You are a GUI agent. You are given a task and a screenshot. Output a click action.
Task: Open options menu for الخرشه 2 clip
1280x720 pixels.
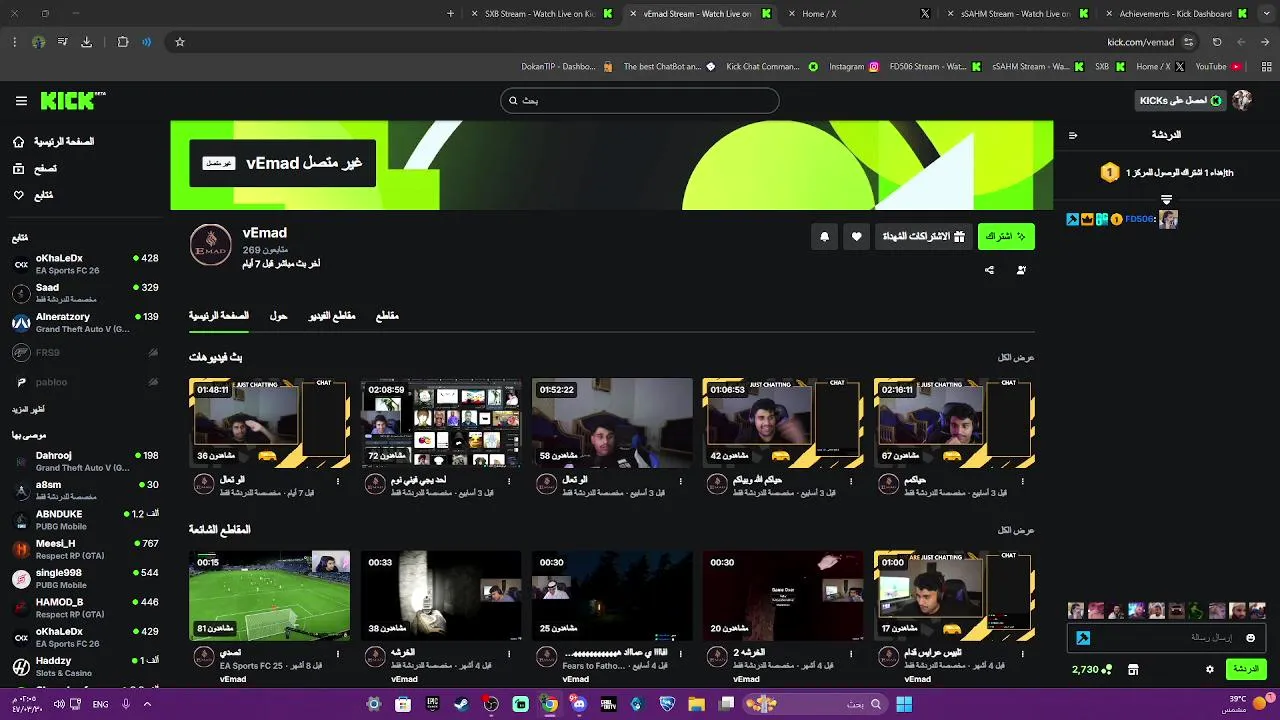851,654
